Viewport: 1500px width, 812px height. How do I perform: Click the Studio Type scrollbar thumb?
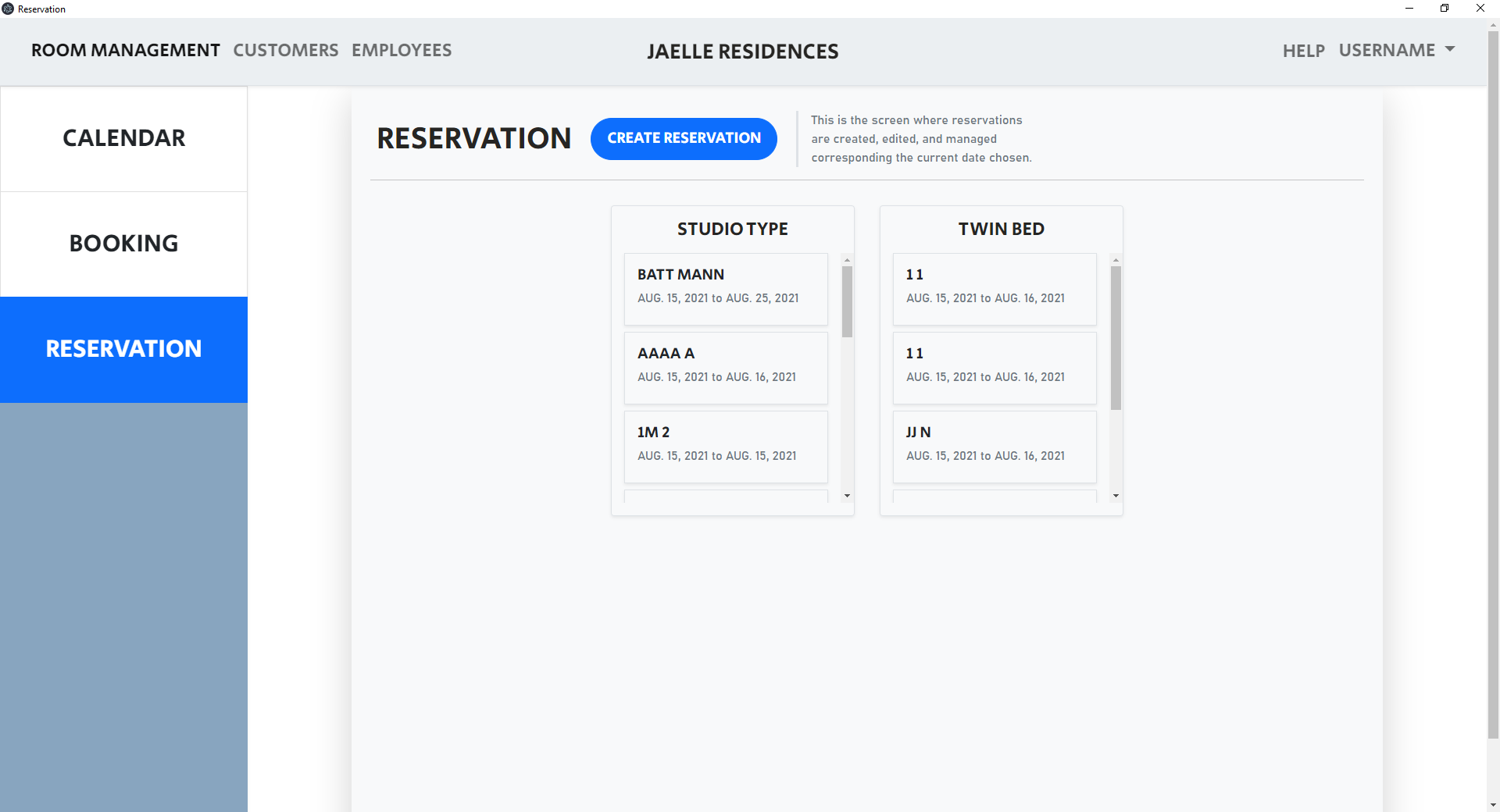[x=847, y=301]
